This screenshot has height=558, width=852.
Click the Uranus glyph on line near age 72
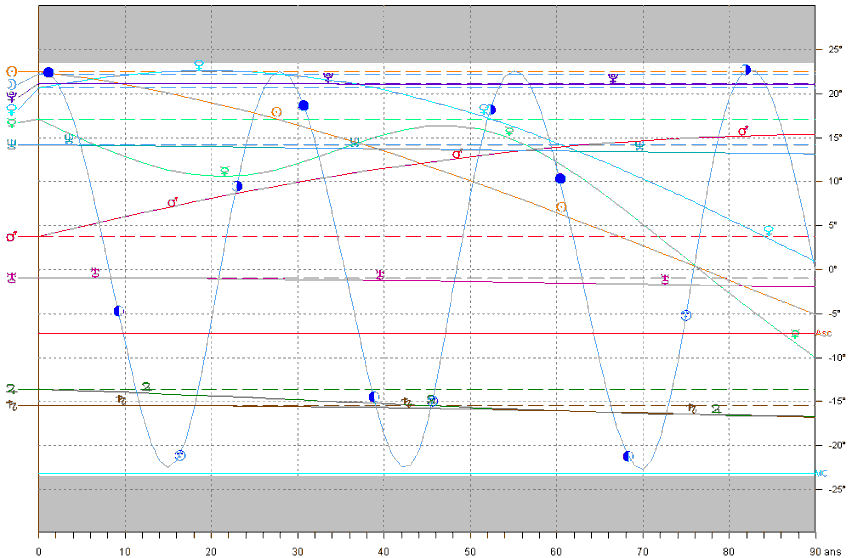[x=665, y=279]
